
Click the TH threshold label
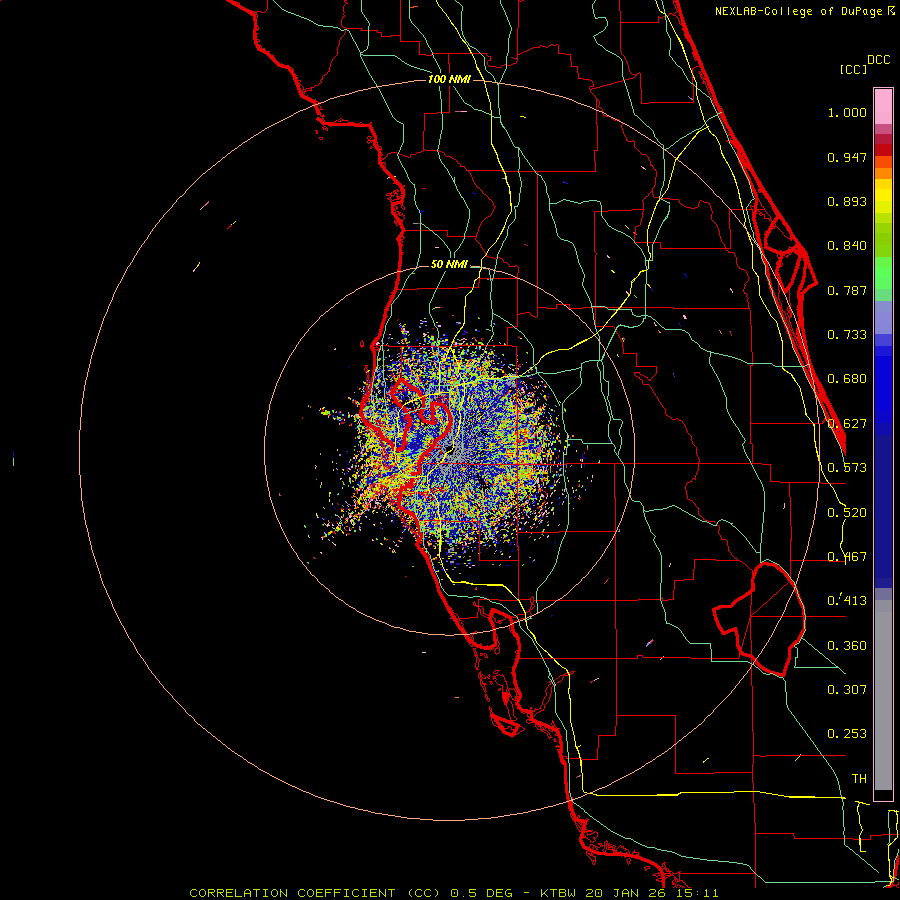click(x=859, y=779)
